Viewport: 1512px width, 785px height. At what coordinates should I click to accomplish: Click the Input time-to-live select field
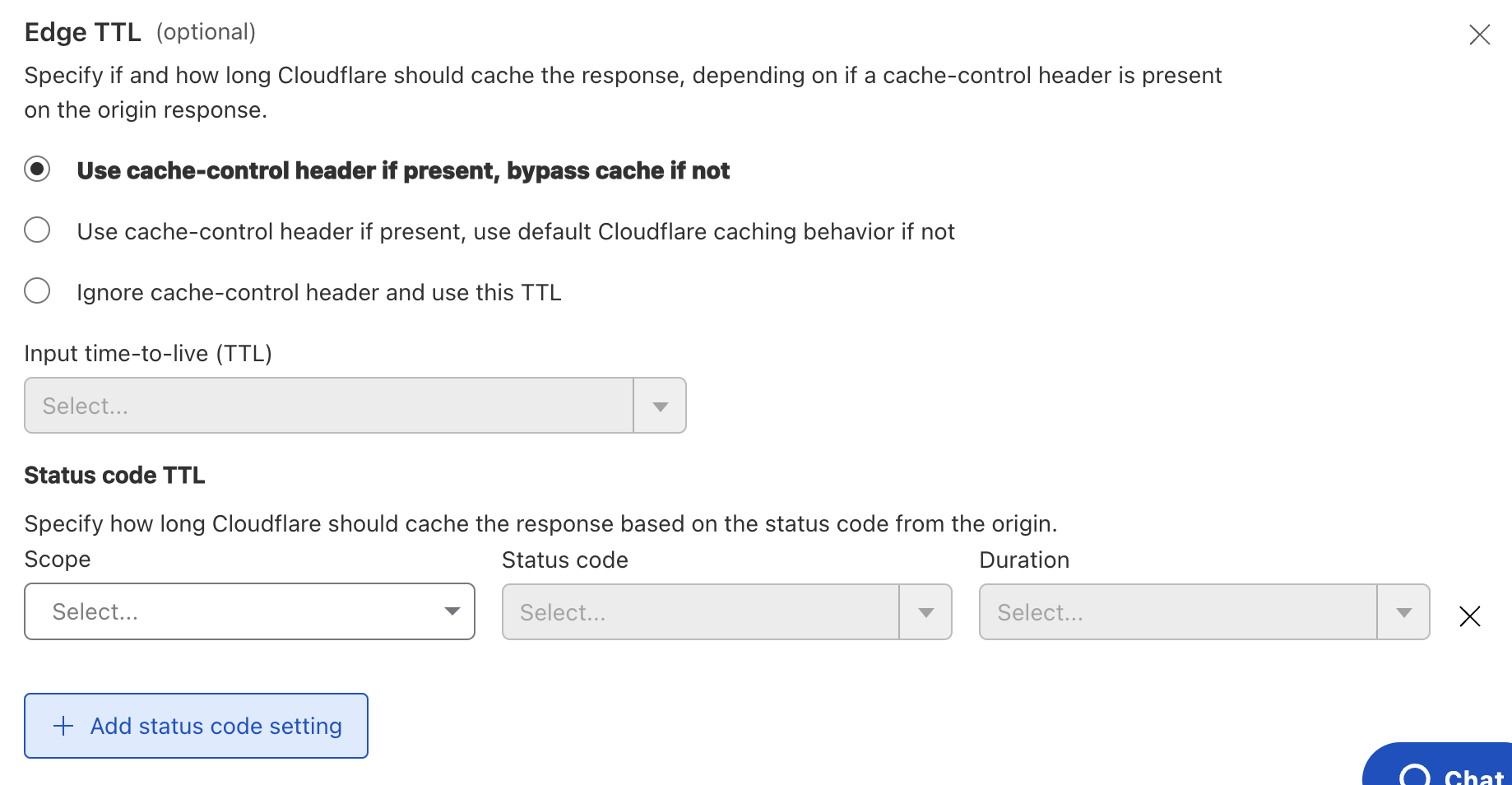point(329,406)
